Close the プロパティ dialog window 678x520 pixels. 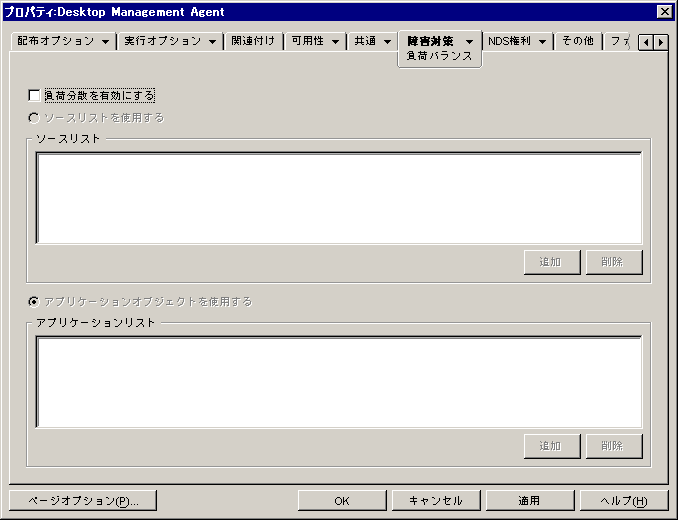[664, 12]
